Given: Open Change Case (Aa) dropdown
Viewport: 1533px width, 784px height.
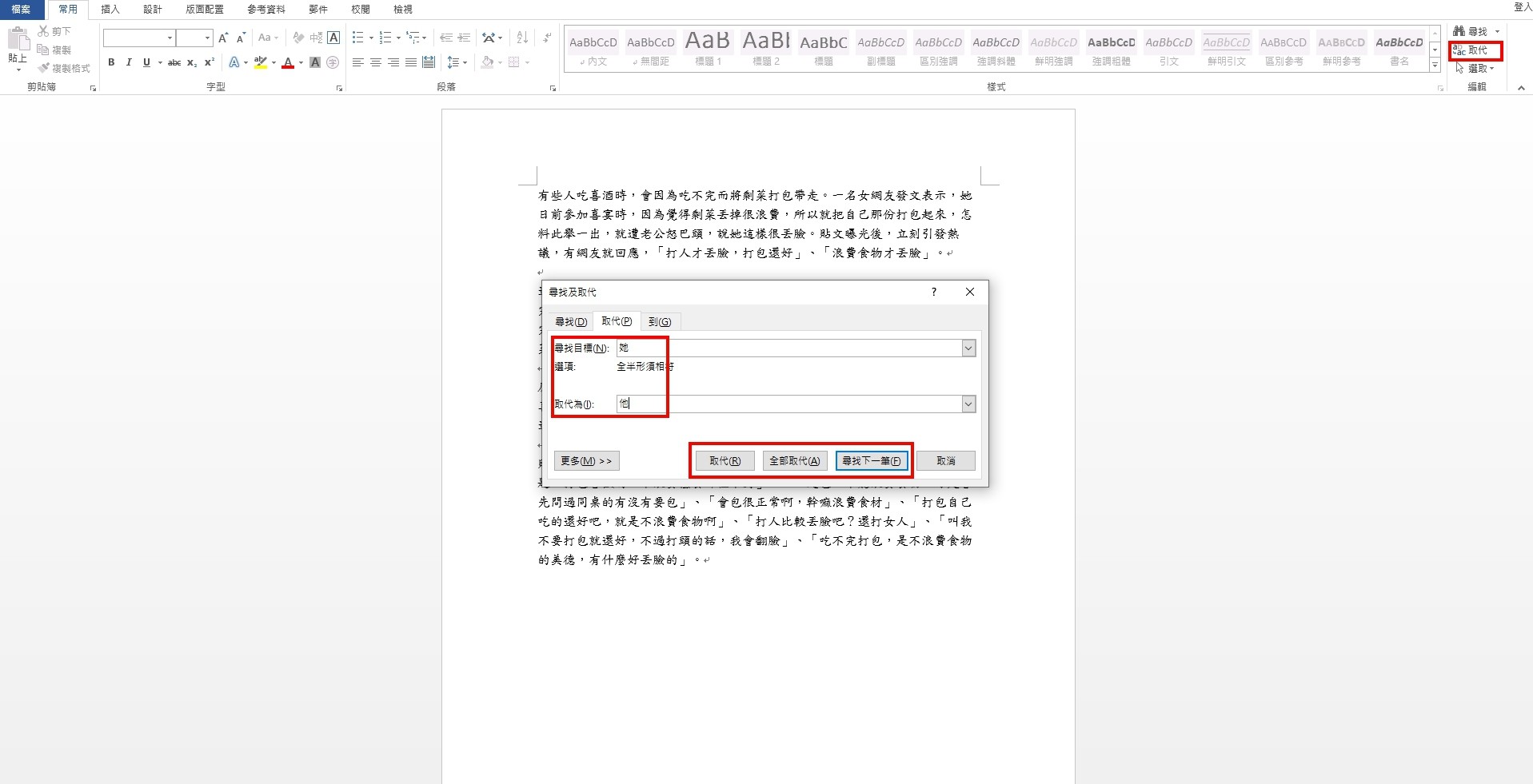Looking at the screenshot, I should [268, 38].
